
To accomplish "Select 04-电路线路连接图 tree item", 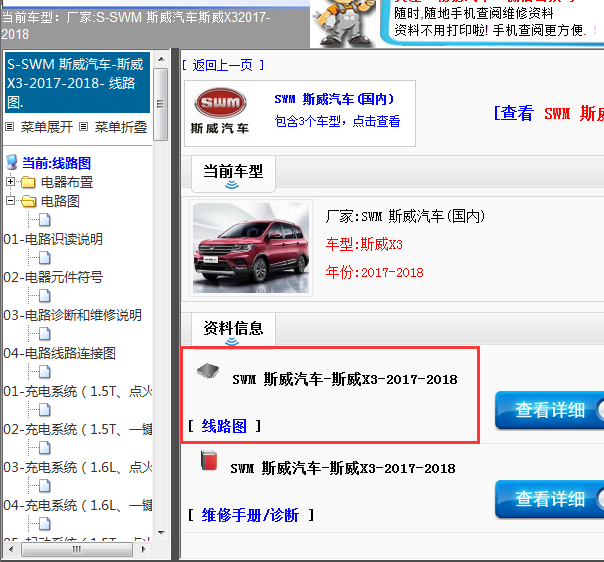I will pyautogui.click(x=60, y=353).
